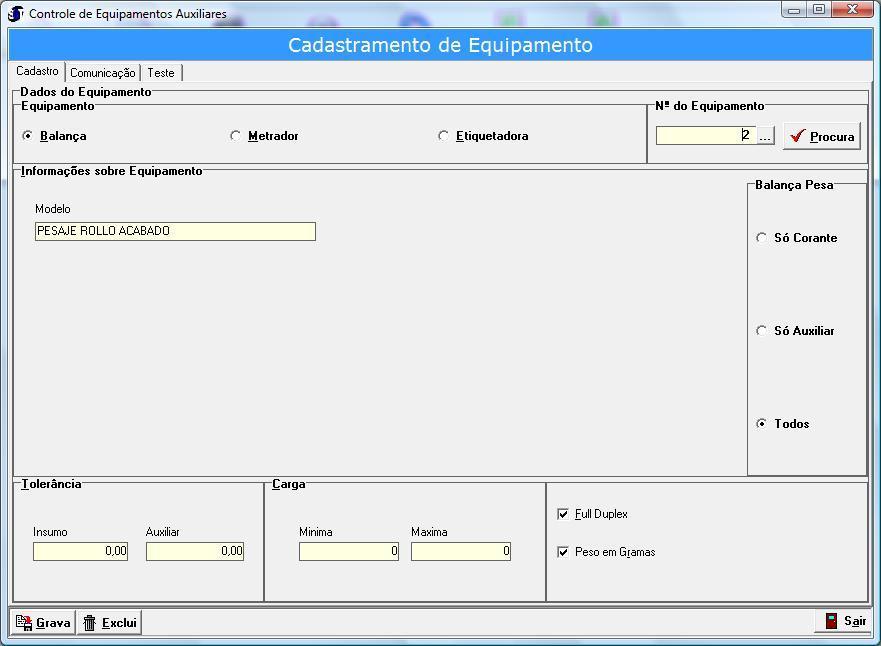
Task: Focus the Insumo tolerance field
Action: (x=80, y=551)
